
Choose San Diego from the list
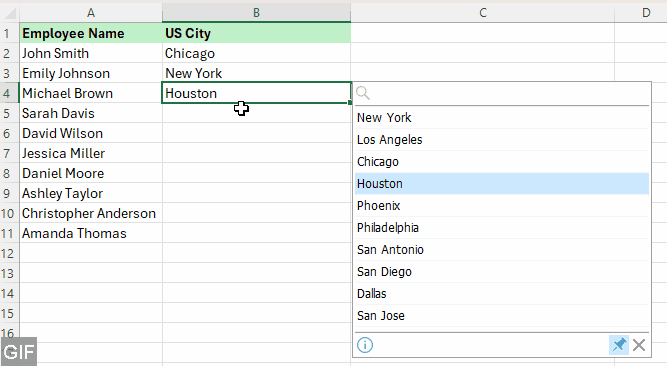tap(502, 272)
